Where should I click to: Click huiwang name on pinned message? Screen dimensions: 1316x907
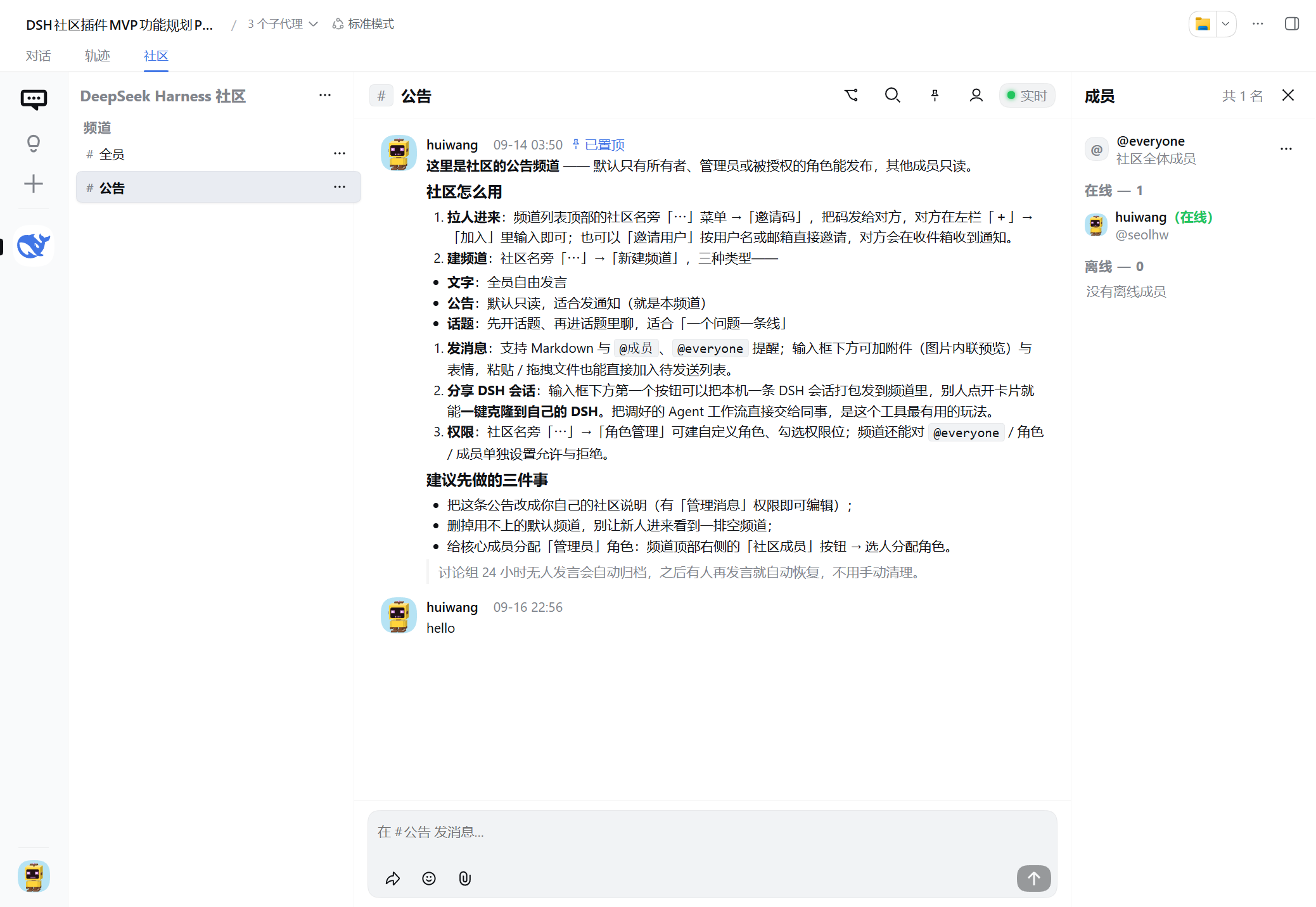tap(452, 145)
